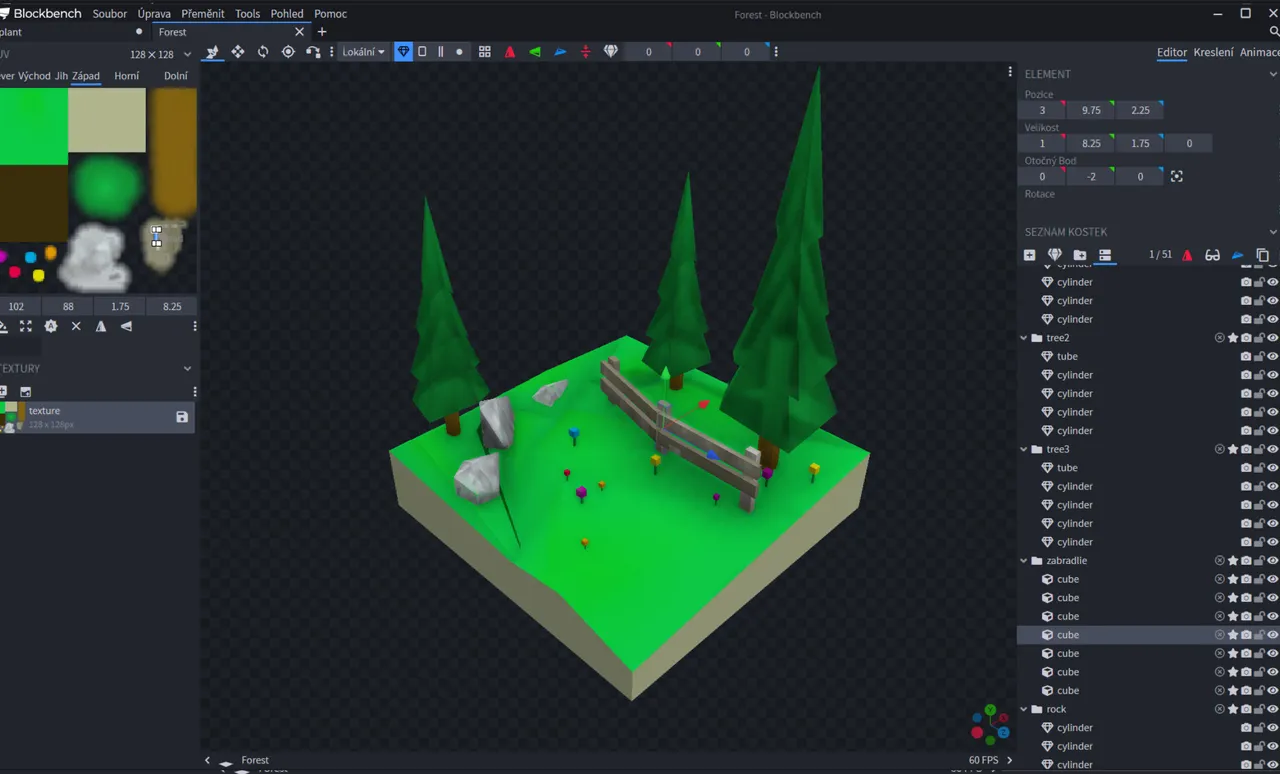Open the Přeměnit menu
Image resolution: width=1280 pixels, height=774 pixels.
click(203, 14)
